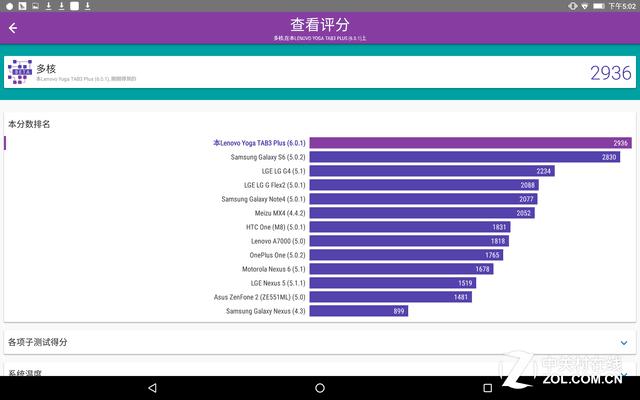Viewport: 640px width, 400px height.
Task: Select Lenovo A7000 (5.0) label
Action: click(278, 241)
